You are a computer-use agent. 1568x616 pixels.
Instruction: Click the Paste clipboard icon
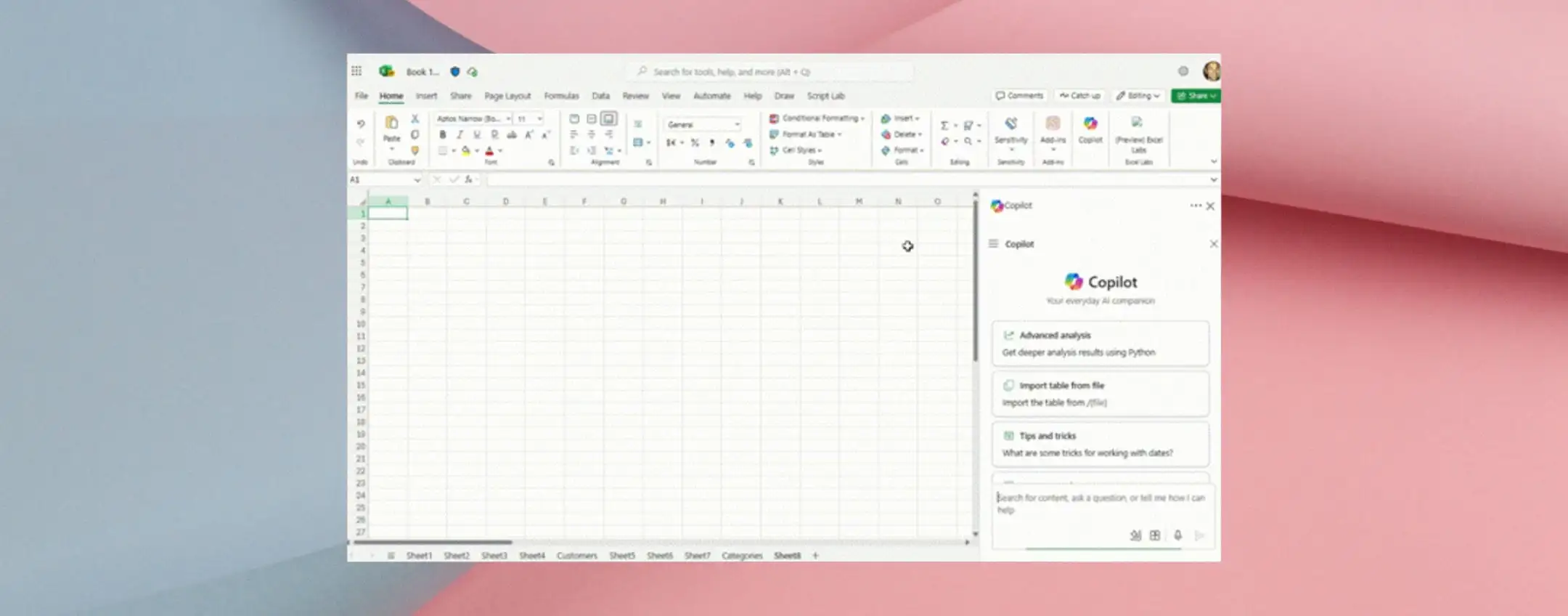pyautogui.click(x=391, y=123)
